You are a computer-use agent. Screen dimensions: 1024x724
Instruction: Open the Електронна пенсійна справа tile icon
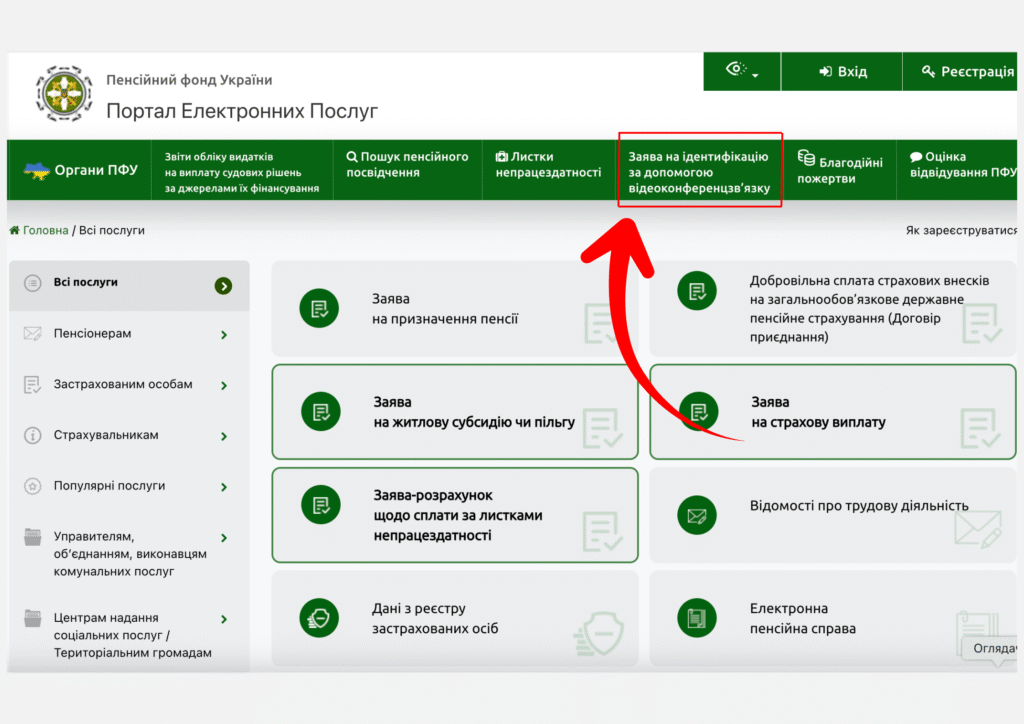point(697,618)
